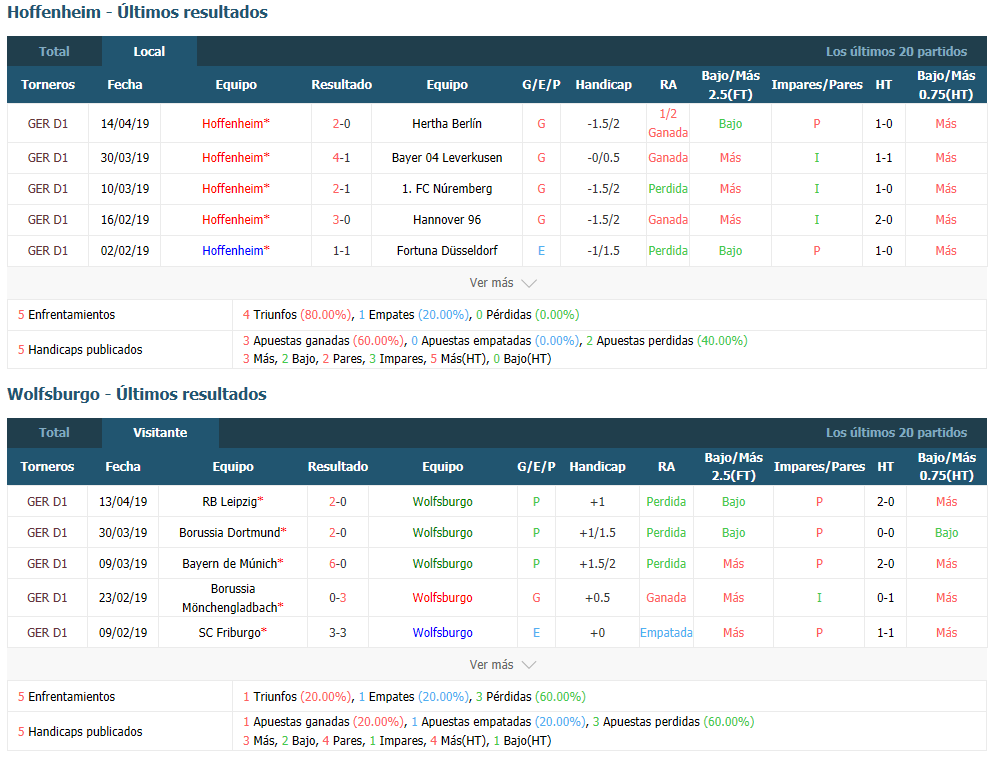Open the Borussia Mönchengladbach team link
This screenshot has height=757, width=991.
pyautogui.click(x=230, y=598)
